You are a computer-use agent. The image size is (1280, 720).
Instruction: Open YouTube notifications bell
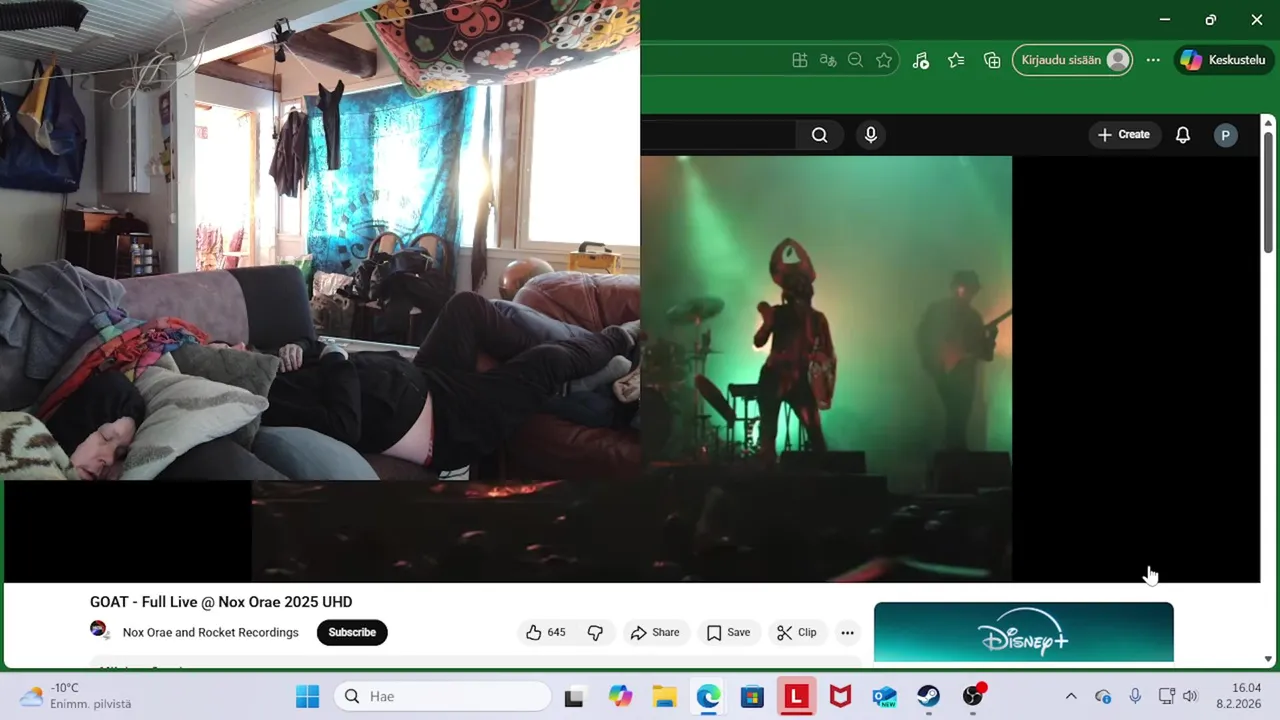click(1183, 135)
